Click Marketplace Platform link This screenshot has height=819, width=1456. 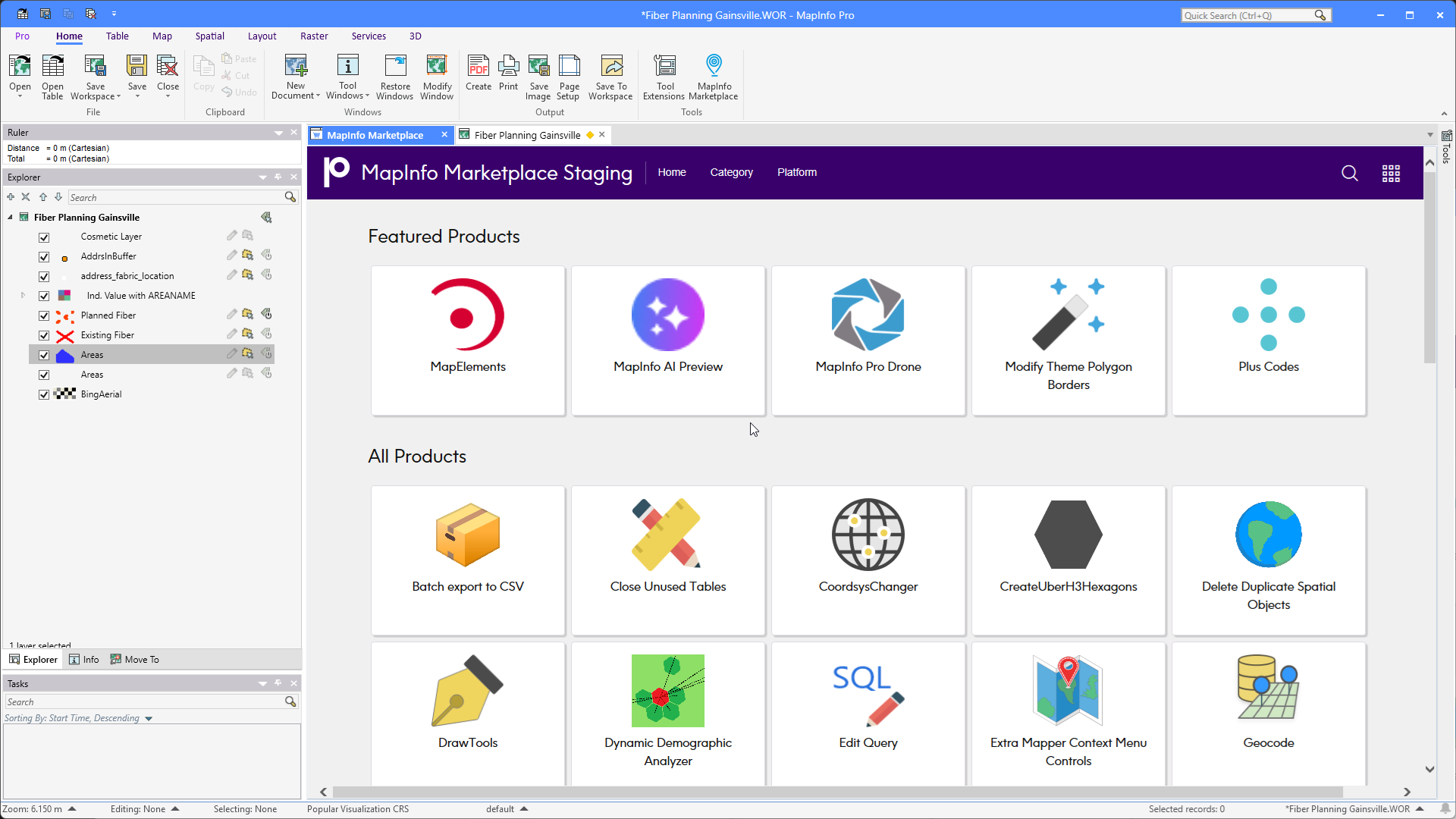coord(797,172)
